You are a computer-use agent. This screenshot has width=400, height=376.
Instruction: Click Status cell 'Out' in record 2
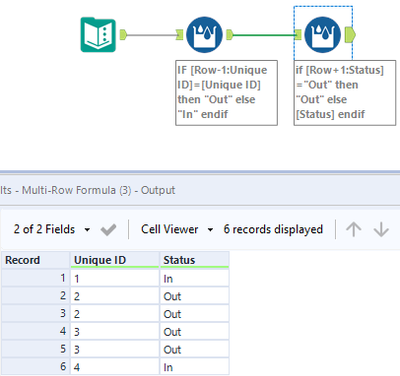[x=194, y=296]
